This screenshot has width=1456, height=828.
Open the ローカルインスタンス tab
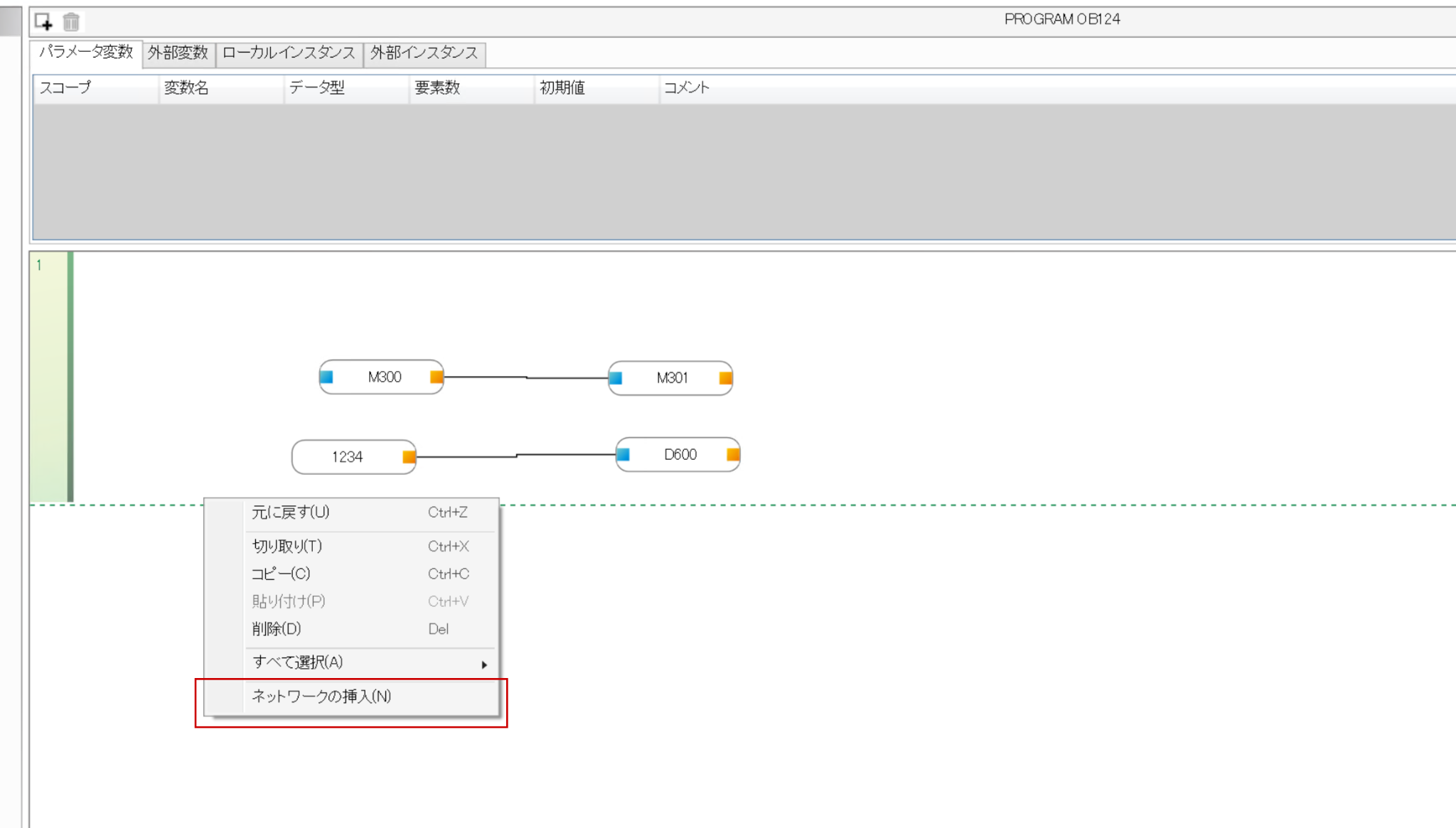click(x=289, y=53)
